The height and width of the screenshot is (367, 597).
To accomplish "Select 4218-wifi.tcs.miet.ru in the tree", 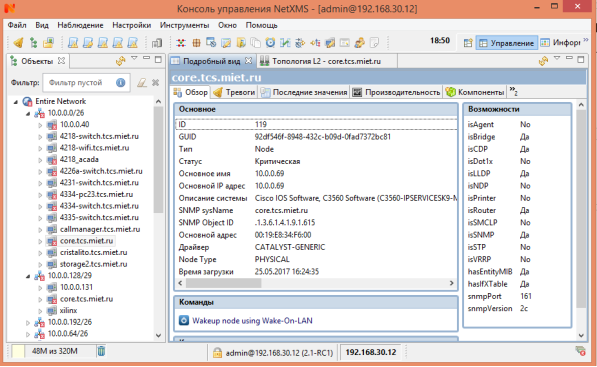I will 94,148.
